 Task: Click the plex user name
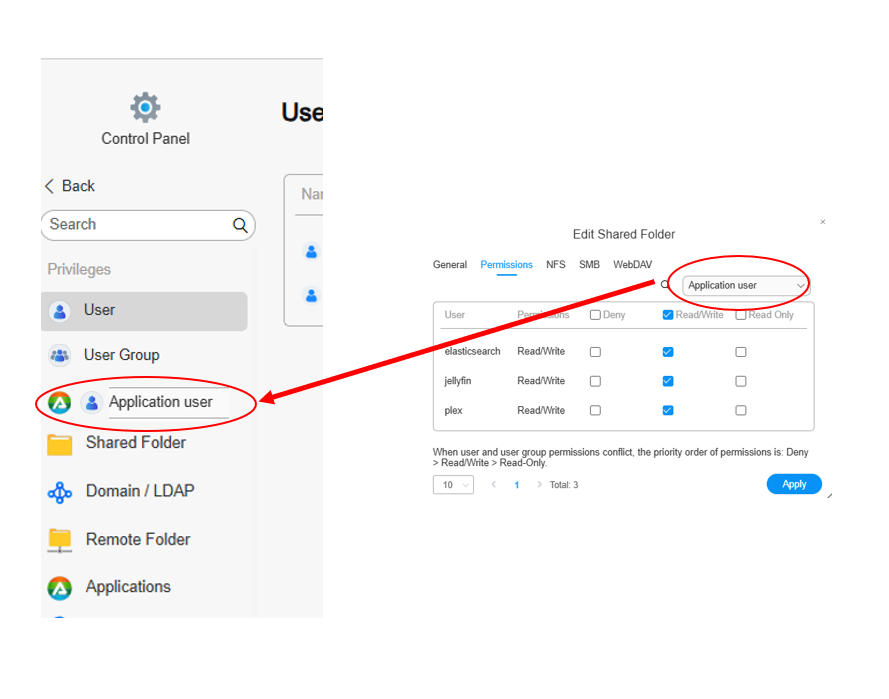click(453, 410)
